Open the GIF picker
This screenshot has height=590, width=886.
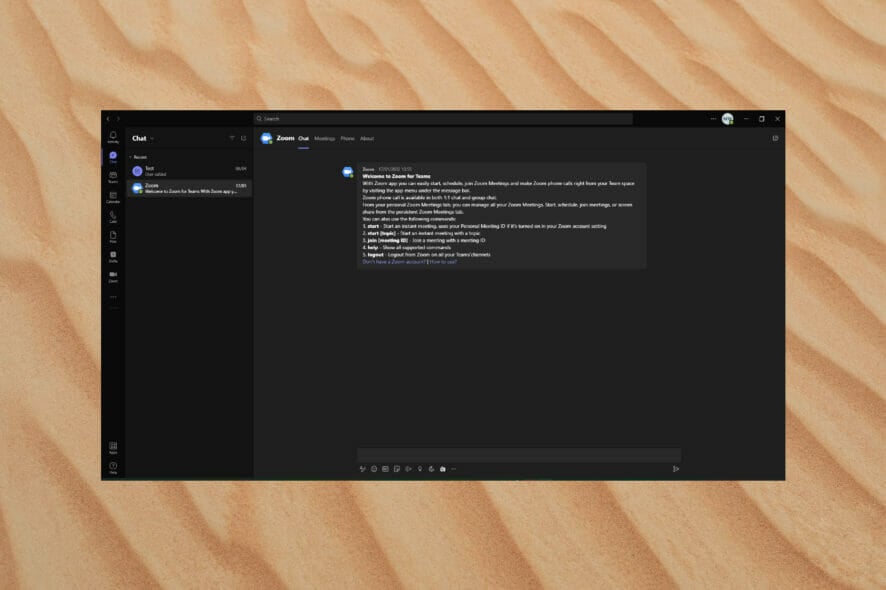[385, 468]
